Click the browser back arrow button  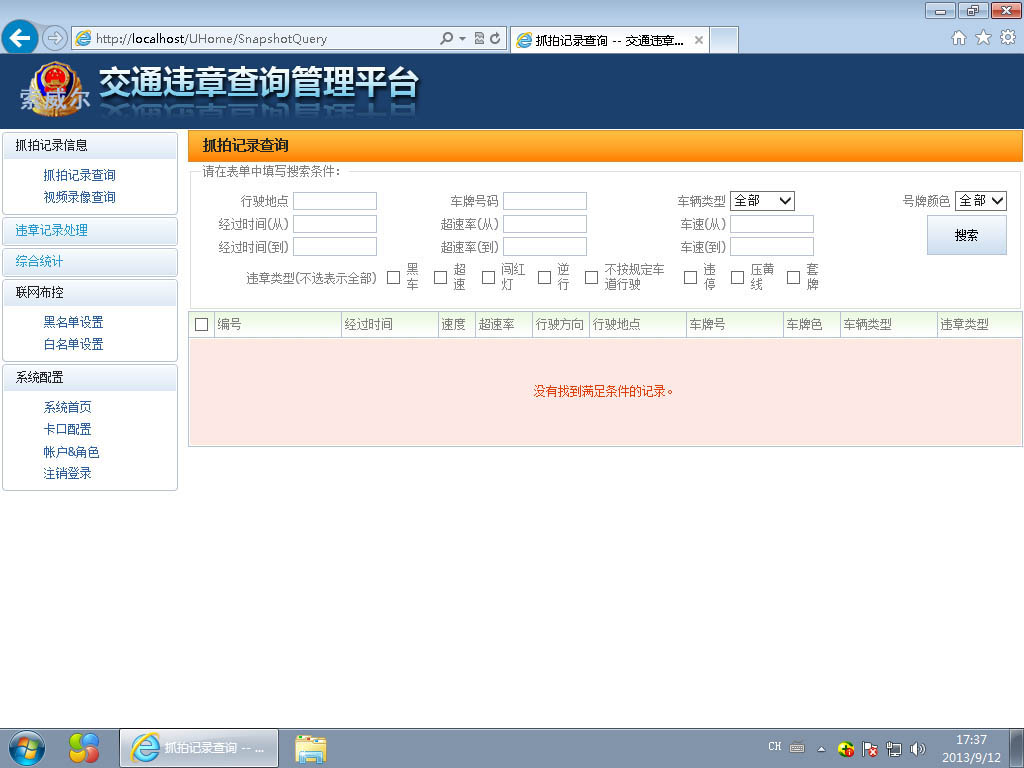[21, 39]
